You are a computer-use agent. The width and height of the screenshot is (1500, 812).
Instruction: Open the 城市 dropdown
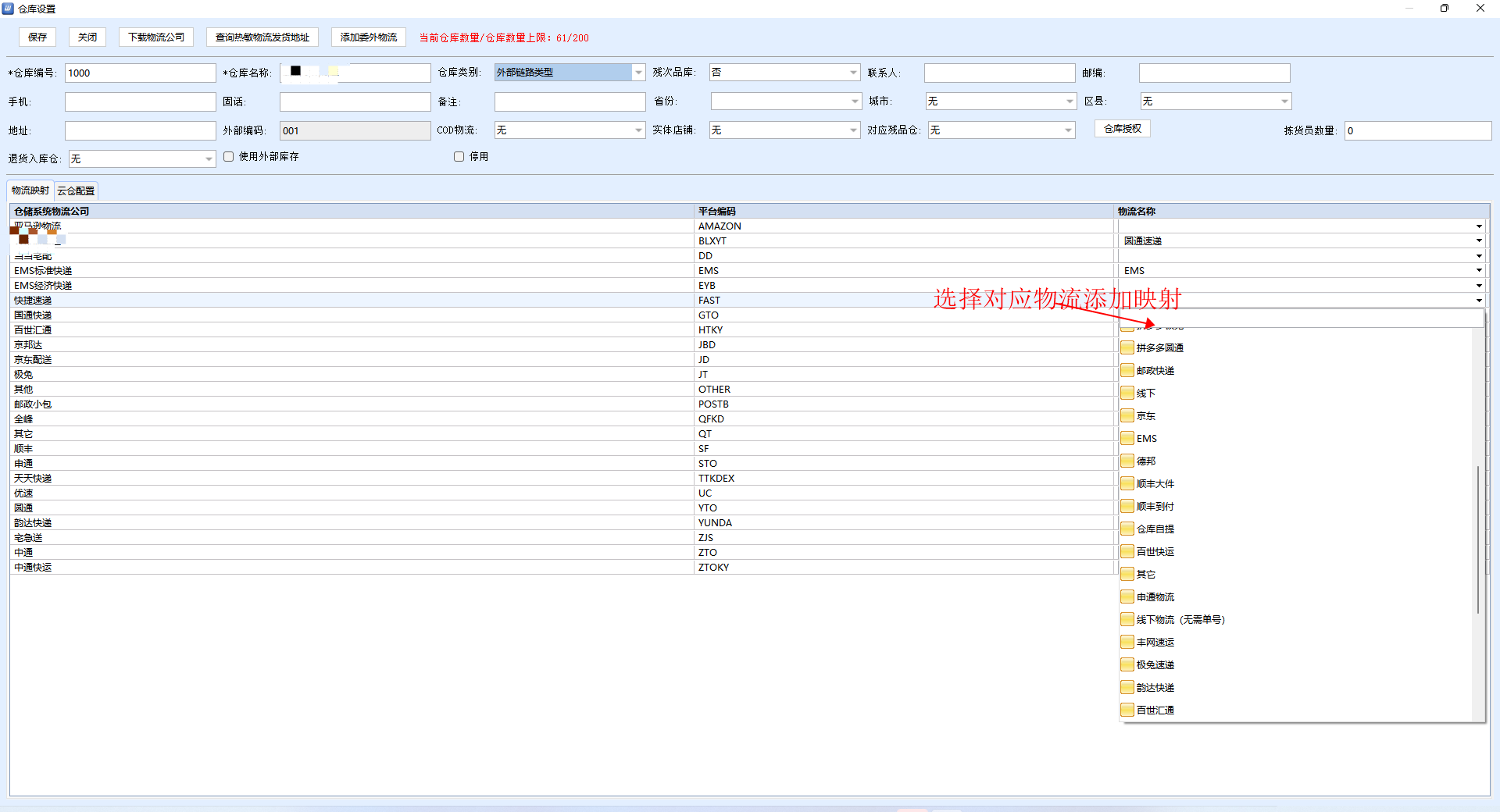click(x=1070, y=101)
